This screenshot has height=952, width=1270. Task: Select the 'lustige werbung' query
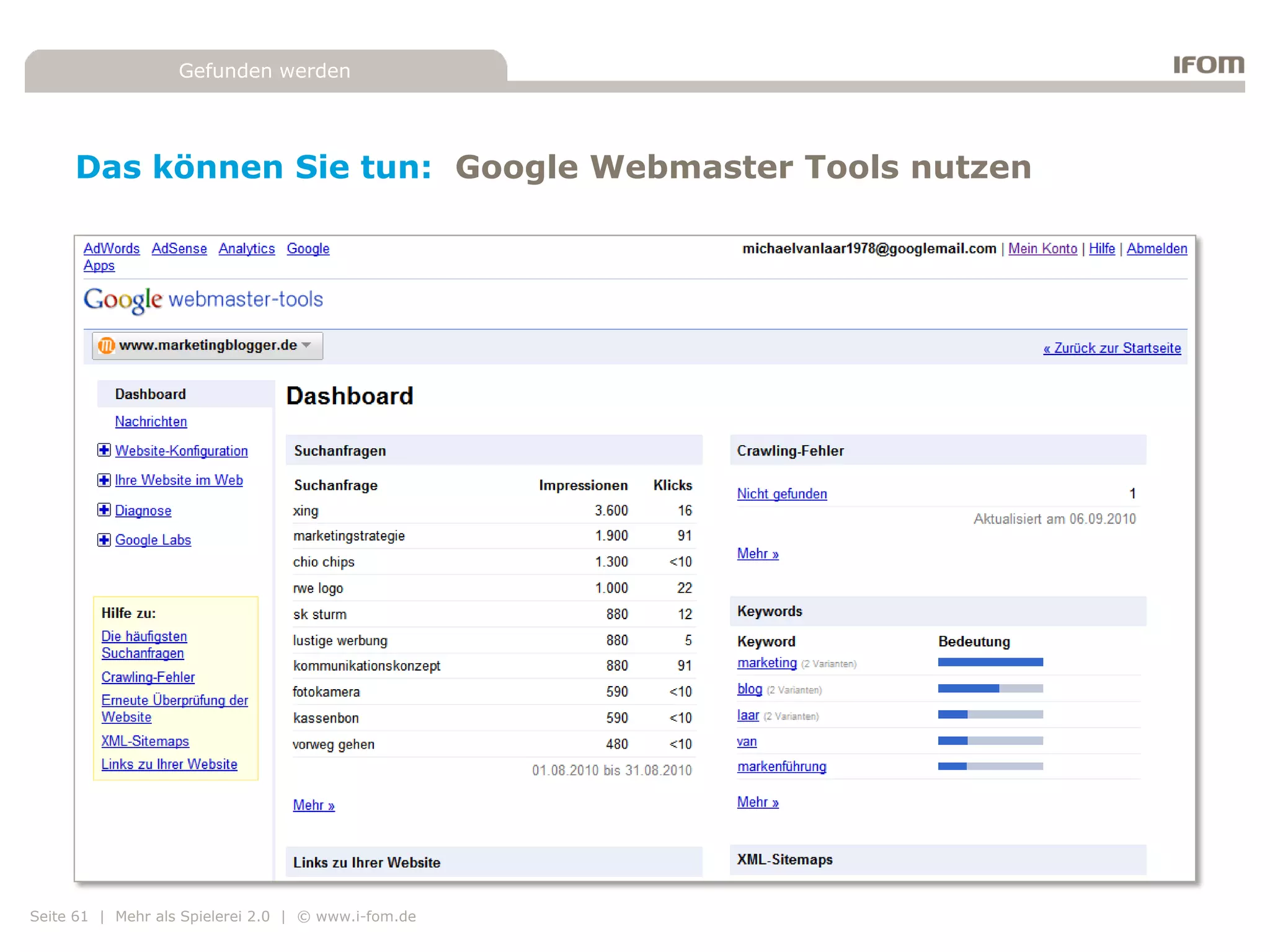(493, 640)
